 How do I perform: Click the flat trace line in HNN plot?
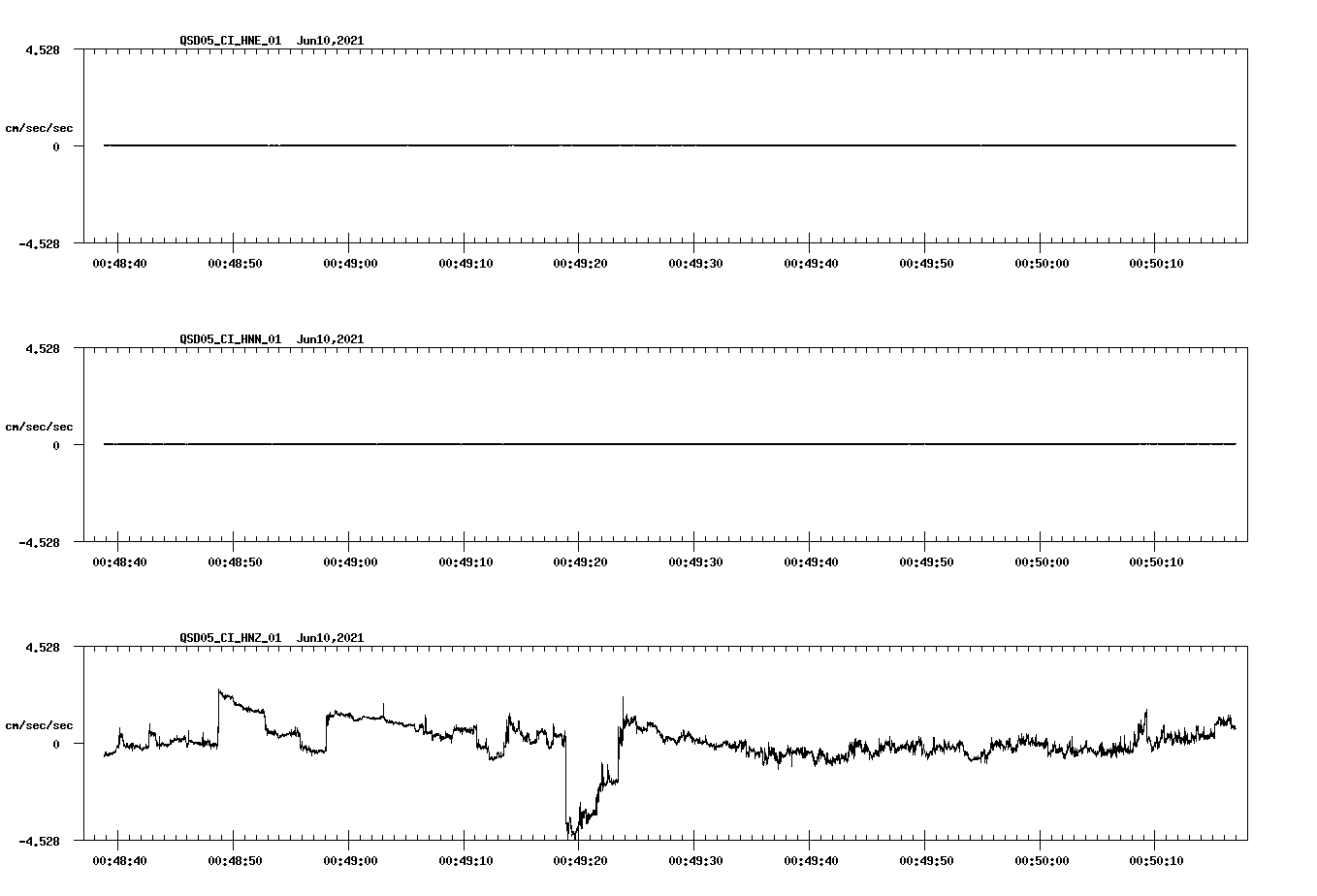pyautogui.click(x=670, y=444)
